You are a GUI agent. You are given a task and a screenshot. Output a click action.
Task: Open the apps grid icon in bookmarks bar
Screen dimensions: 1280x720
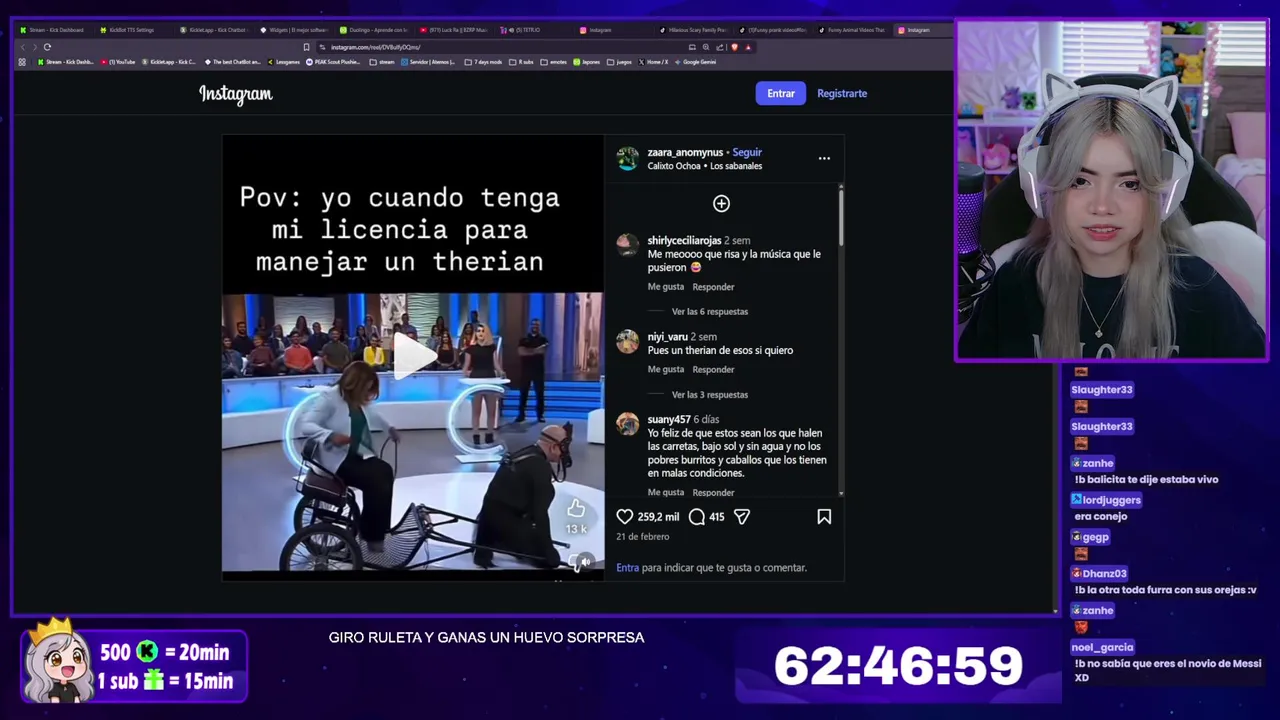click(x=22, y=62)
